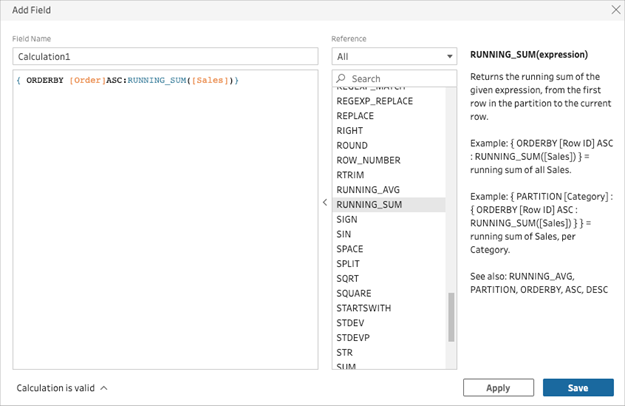Close the Add Field dialog
Screen dimensions: 625x406
pos(615,10)
